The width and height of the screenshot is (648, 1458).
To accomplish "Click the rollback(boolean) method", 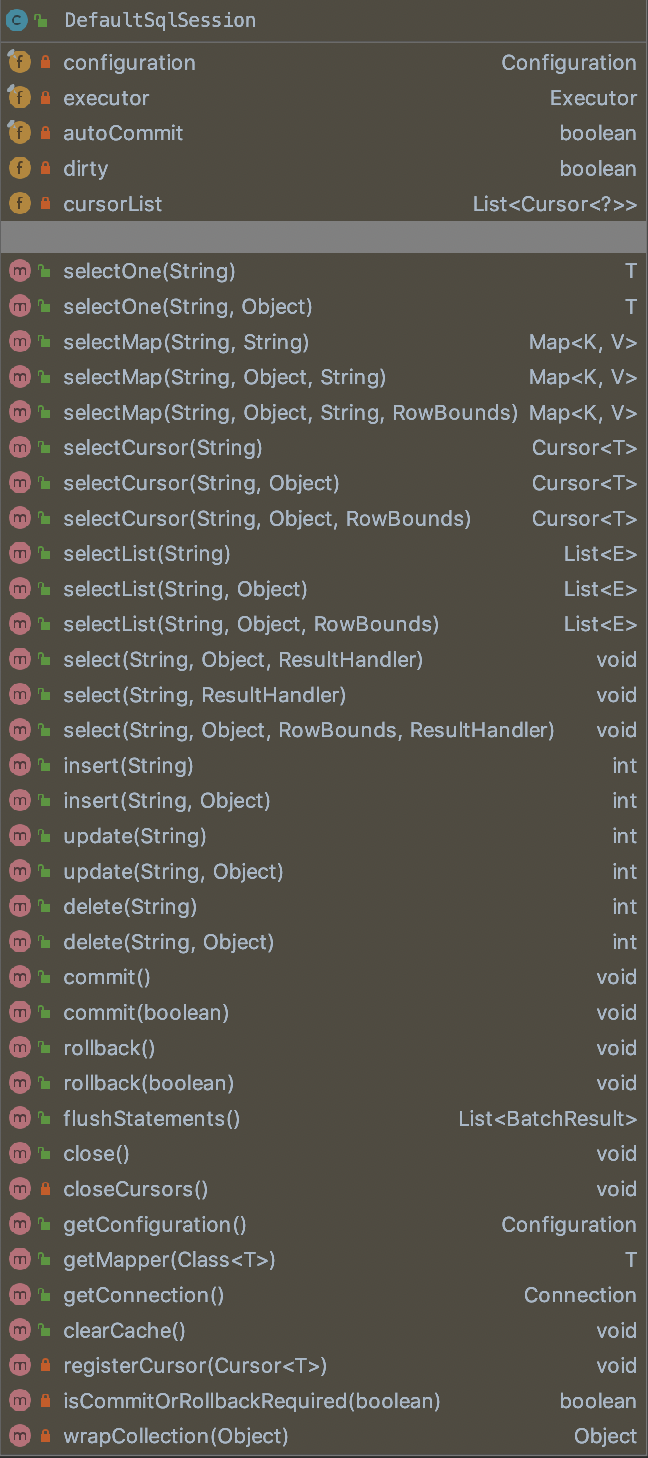I will point(148,1083).
